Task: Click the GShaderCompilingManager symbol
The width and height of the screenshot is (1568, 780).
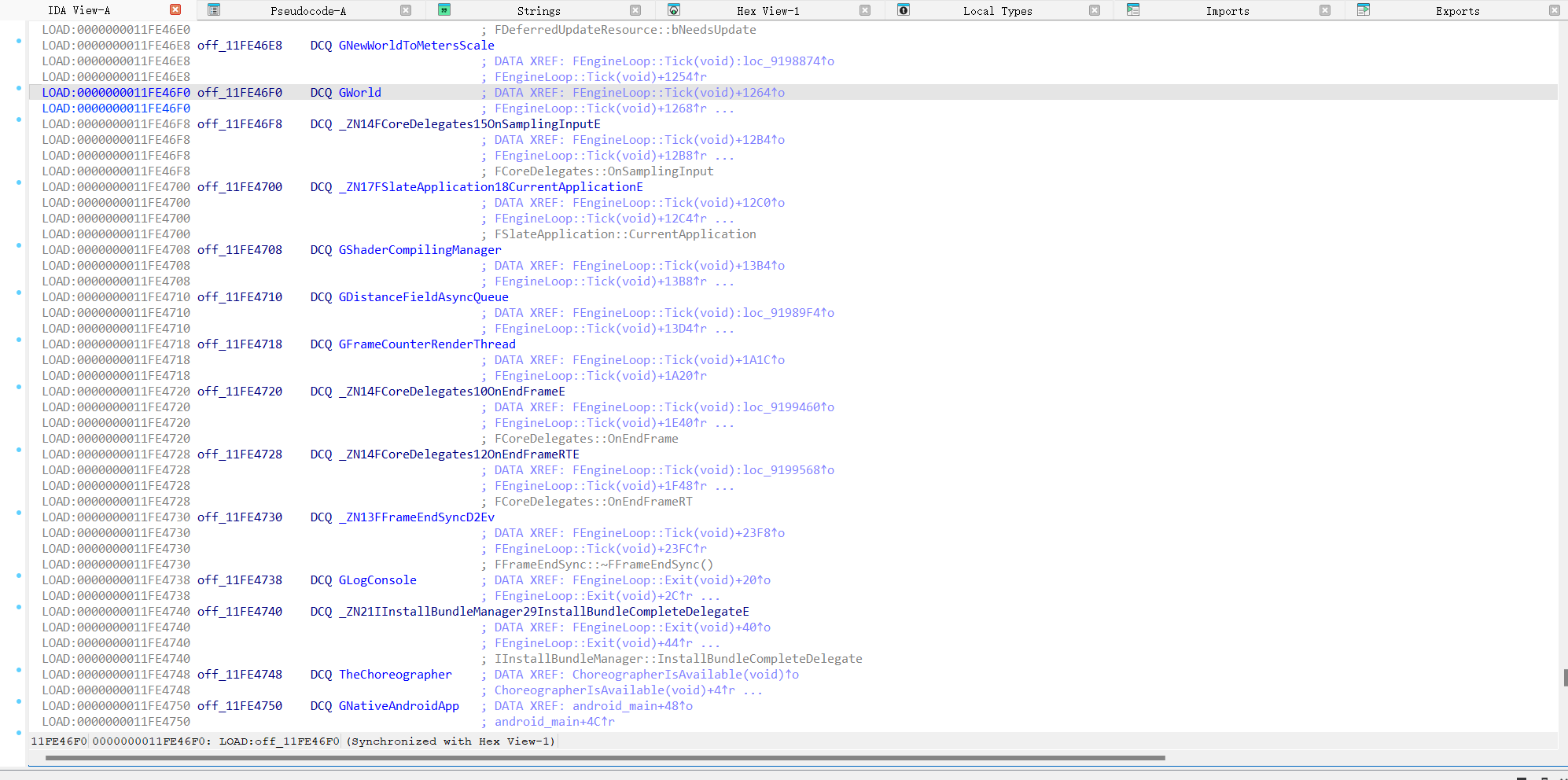Action: point(420,250)
